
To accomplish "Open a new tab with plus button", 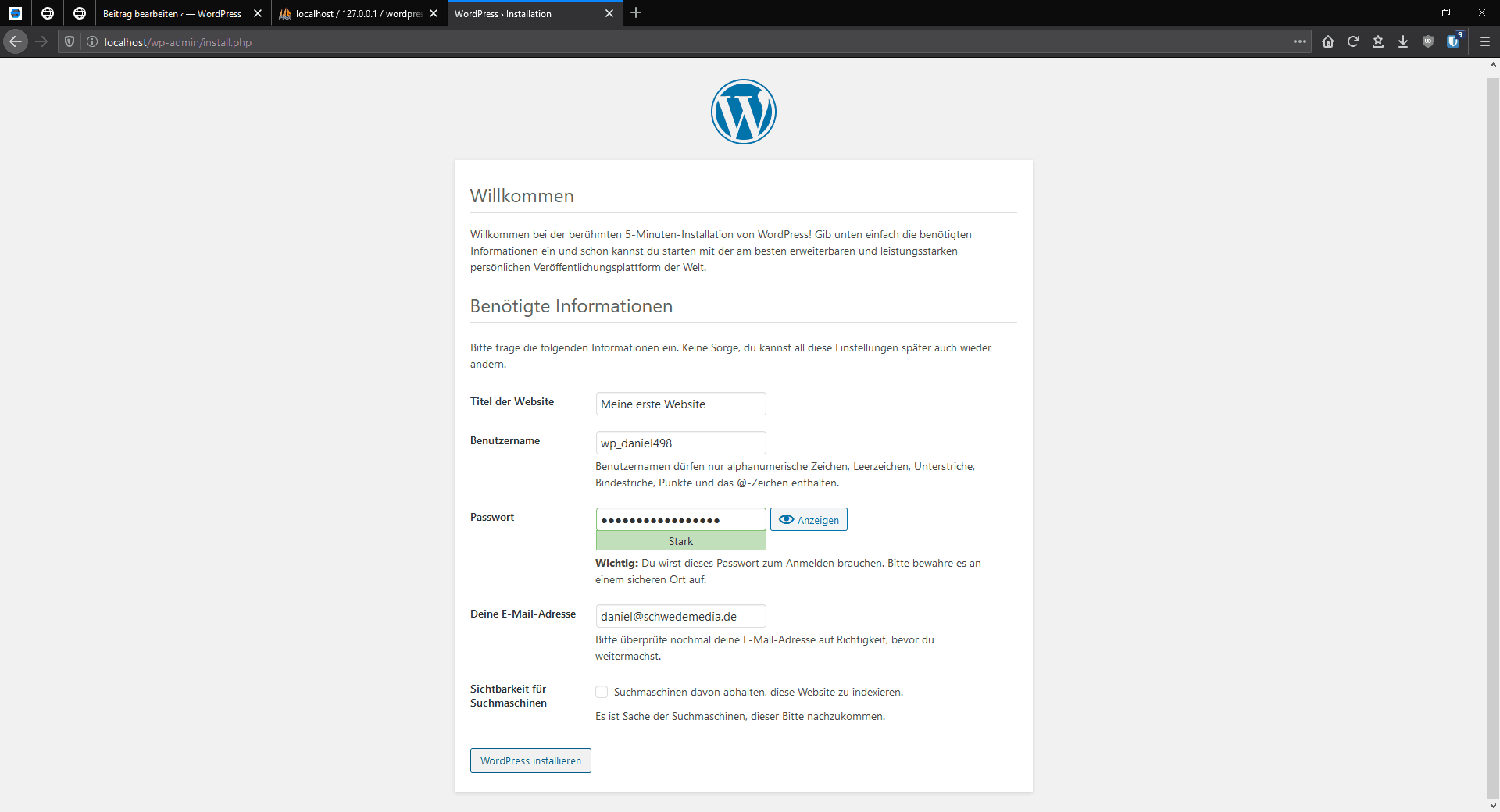I will pos(636,13).
